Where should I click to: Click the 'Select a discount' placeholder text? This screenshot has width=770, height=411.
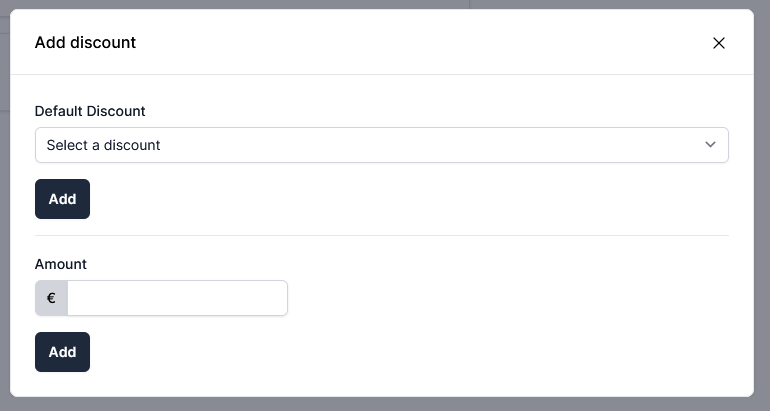pos(103,145)
